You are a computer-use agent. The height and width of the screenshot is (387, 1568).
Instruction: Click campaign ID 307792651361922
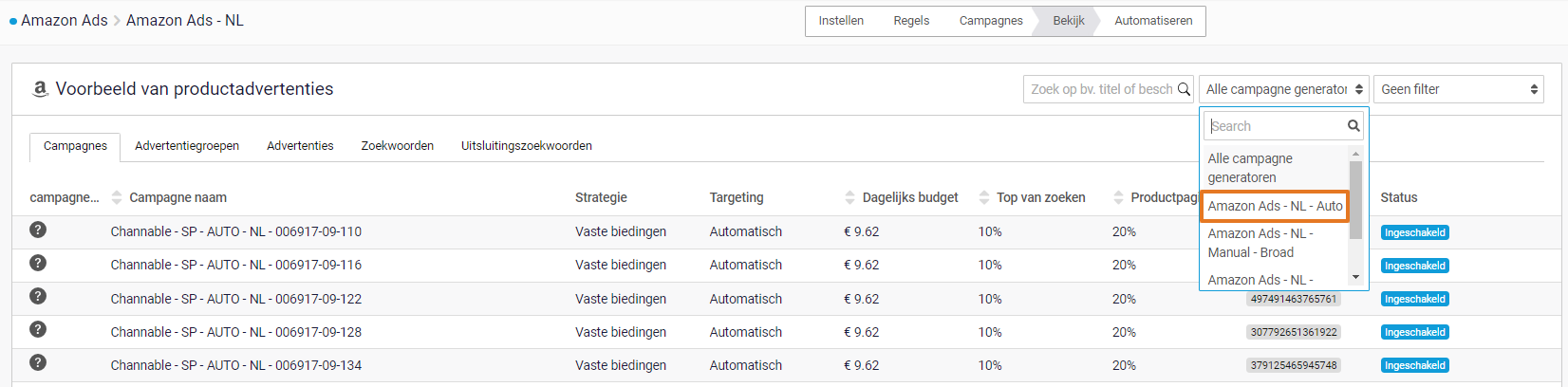click(x=1293, y=332)
